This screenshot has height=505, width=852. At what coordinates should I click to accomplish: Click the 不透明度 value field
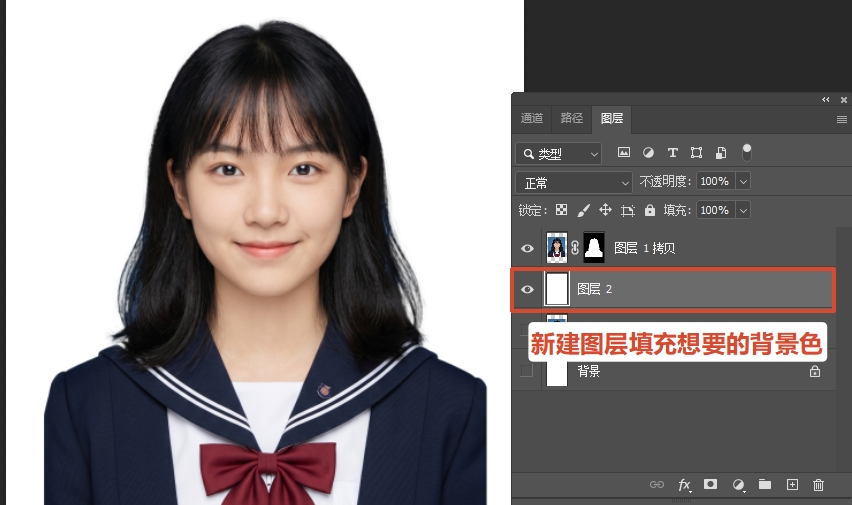point(716,181)
